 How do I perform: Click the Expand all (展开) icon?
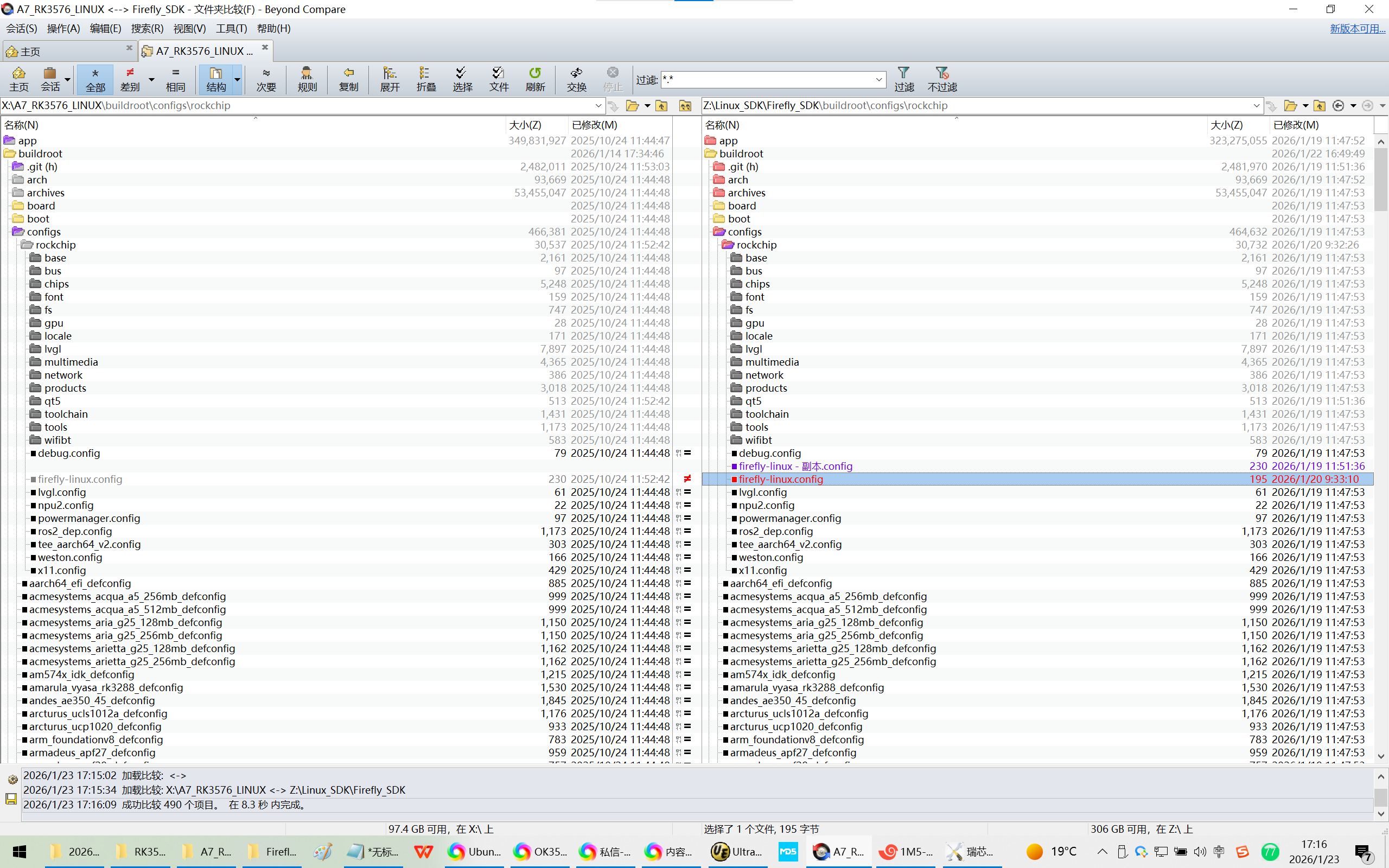[390, 79]
